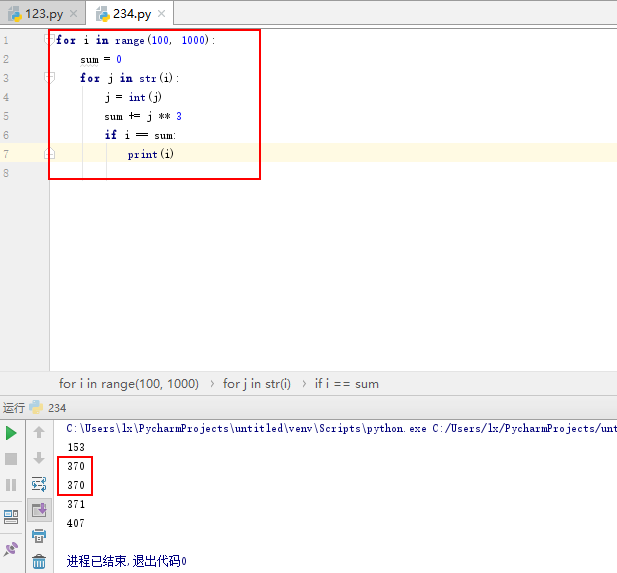Collapse the inner for loop on line 3
The height and width of the screenshot is (573, 617).
coord(50,78)
